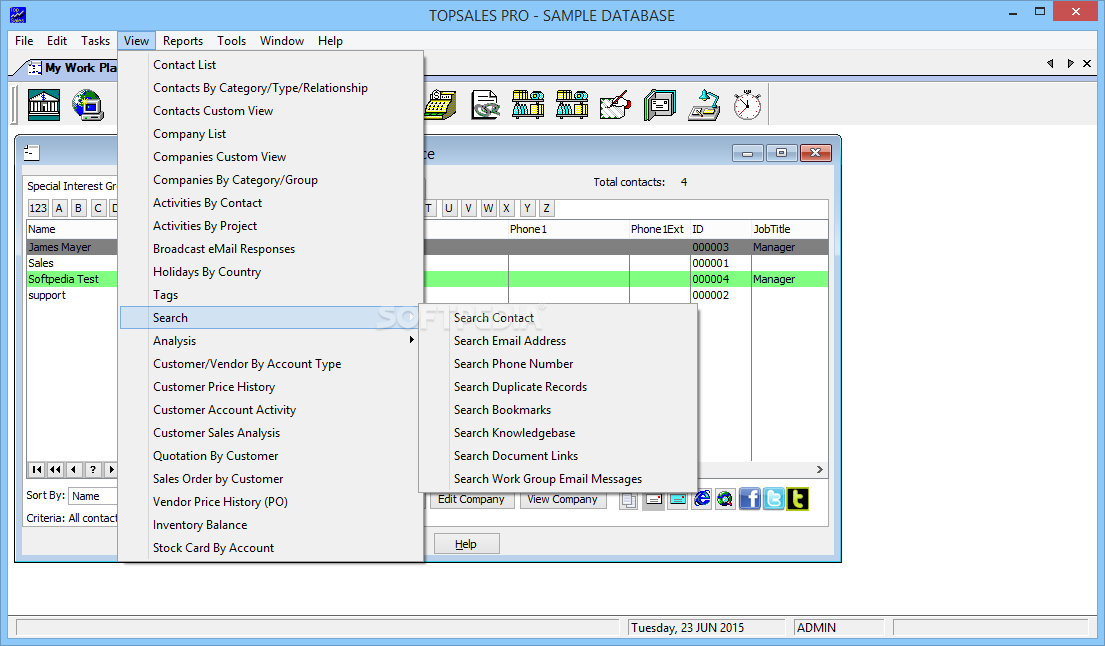Click the Edit Company button

(x=471, y=499)
